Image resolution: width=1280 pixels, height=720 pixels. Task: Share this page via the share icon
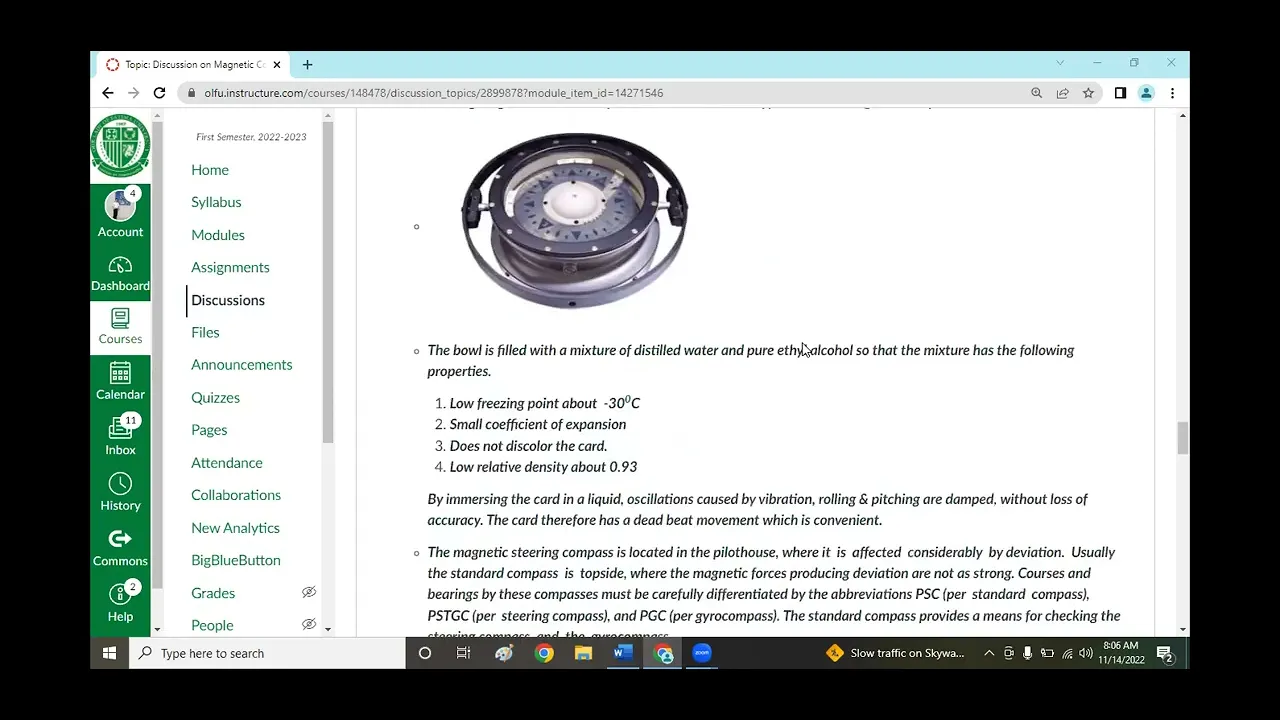pos(1063,93)
